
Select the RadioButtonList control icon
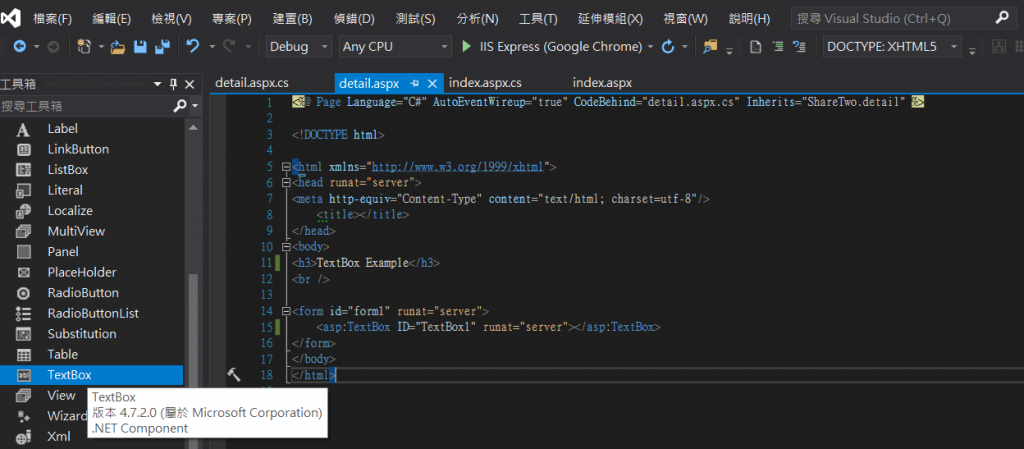coord(24,313)
